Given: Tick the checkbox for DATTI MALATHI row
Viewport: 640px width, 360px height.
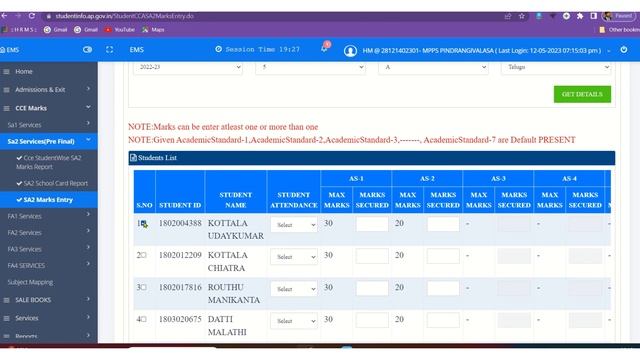Looking at the screenshot, I should click(143, 320).
